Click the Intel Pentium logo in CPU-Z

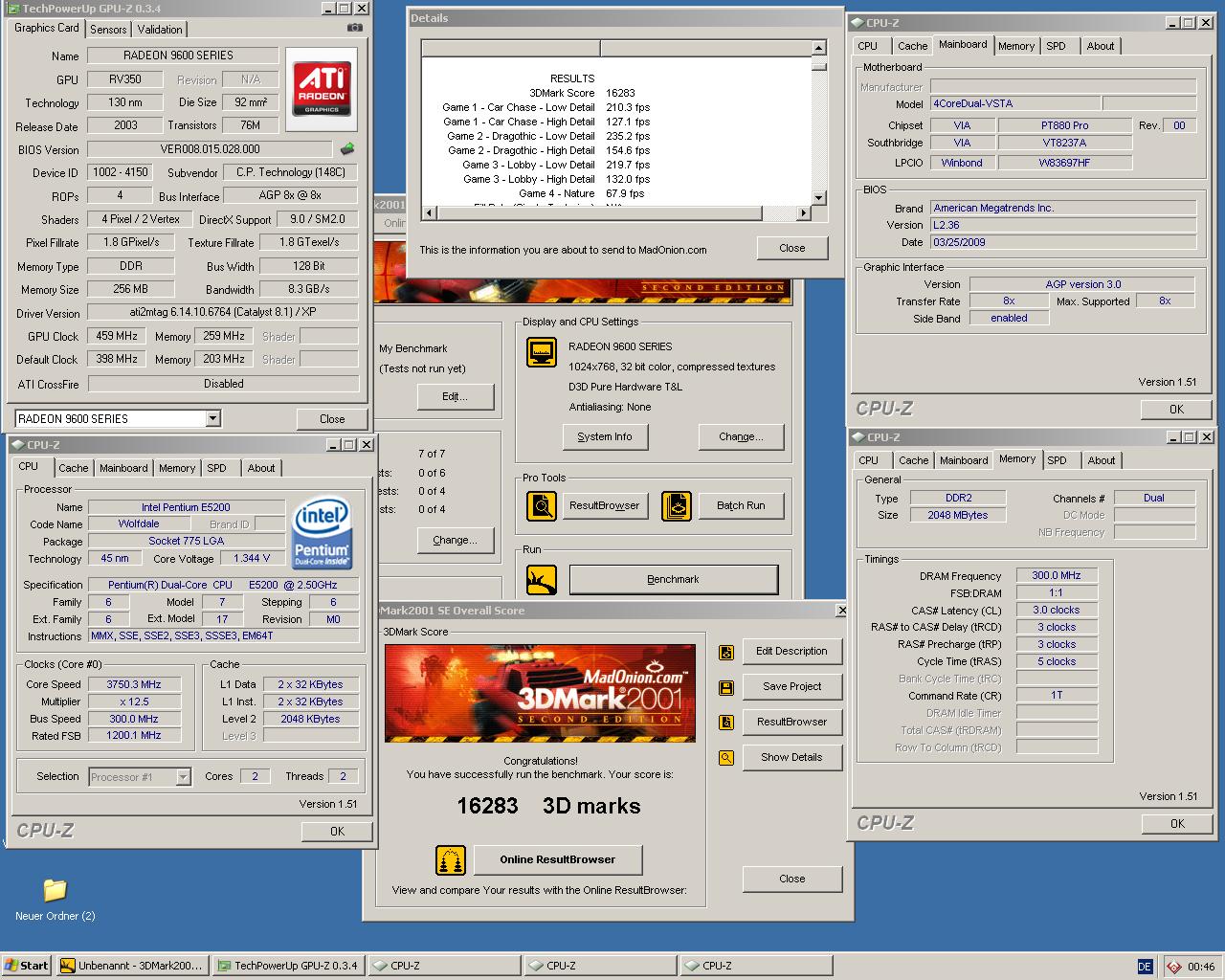click(322, 532)
